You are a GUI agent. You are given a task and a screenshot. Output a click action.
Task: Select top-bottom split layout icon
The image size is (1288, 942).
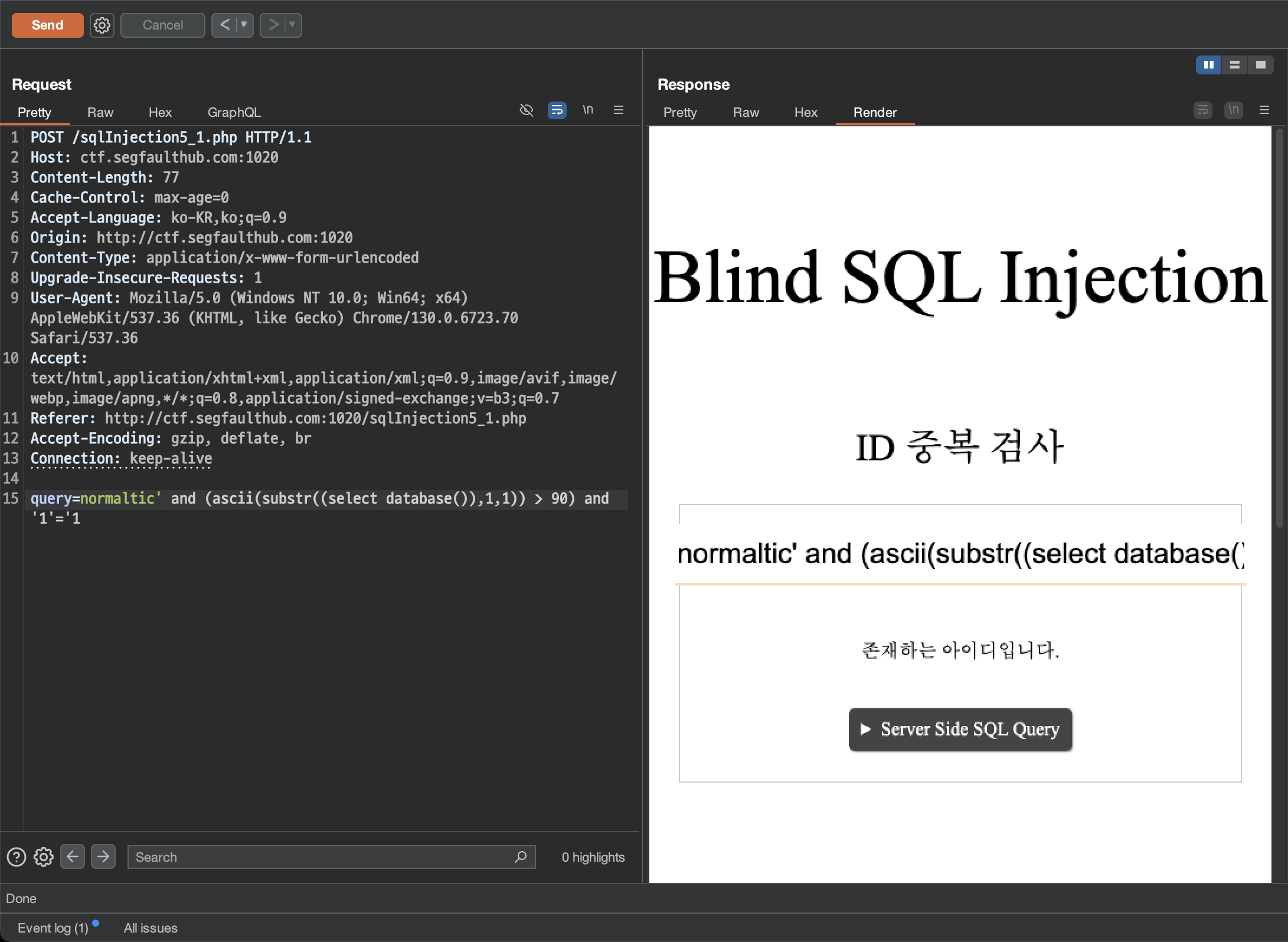[x=1234, y=65]
